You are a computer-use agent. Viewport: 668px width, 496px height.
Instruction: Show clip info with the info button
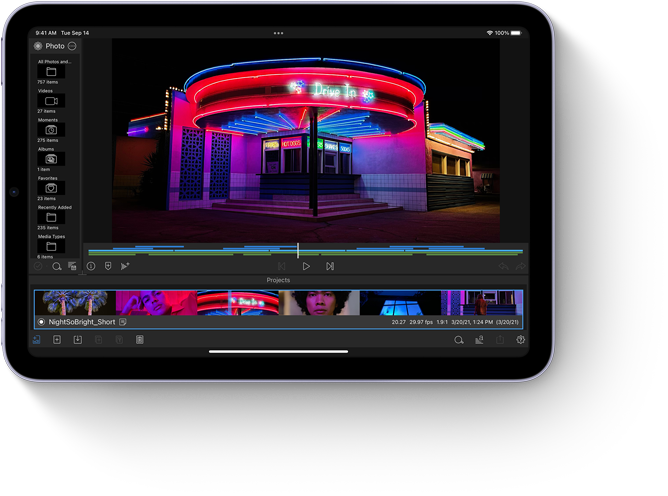coord(91,266)
